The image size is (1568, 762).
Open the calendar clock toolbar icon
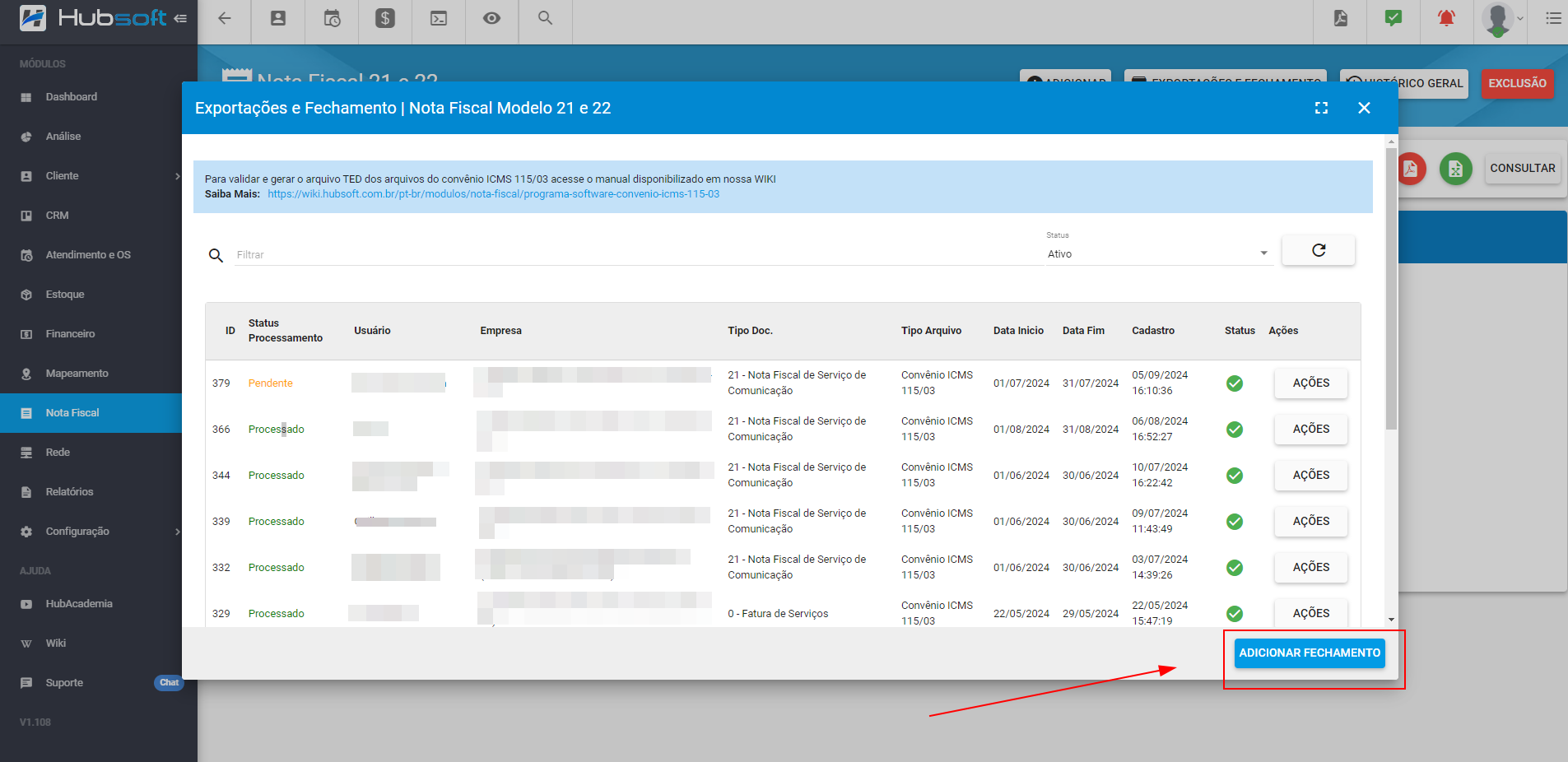pos(332,18)
